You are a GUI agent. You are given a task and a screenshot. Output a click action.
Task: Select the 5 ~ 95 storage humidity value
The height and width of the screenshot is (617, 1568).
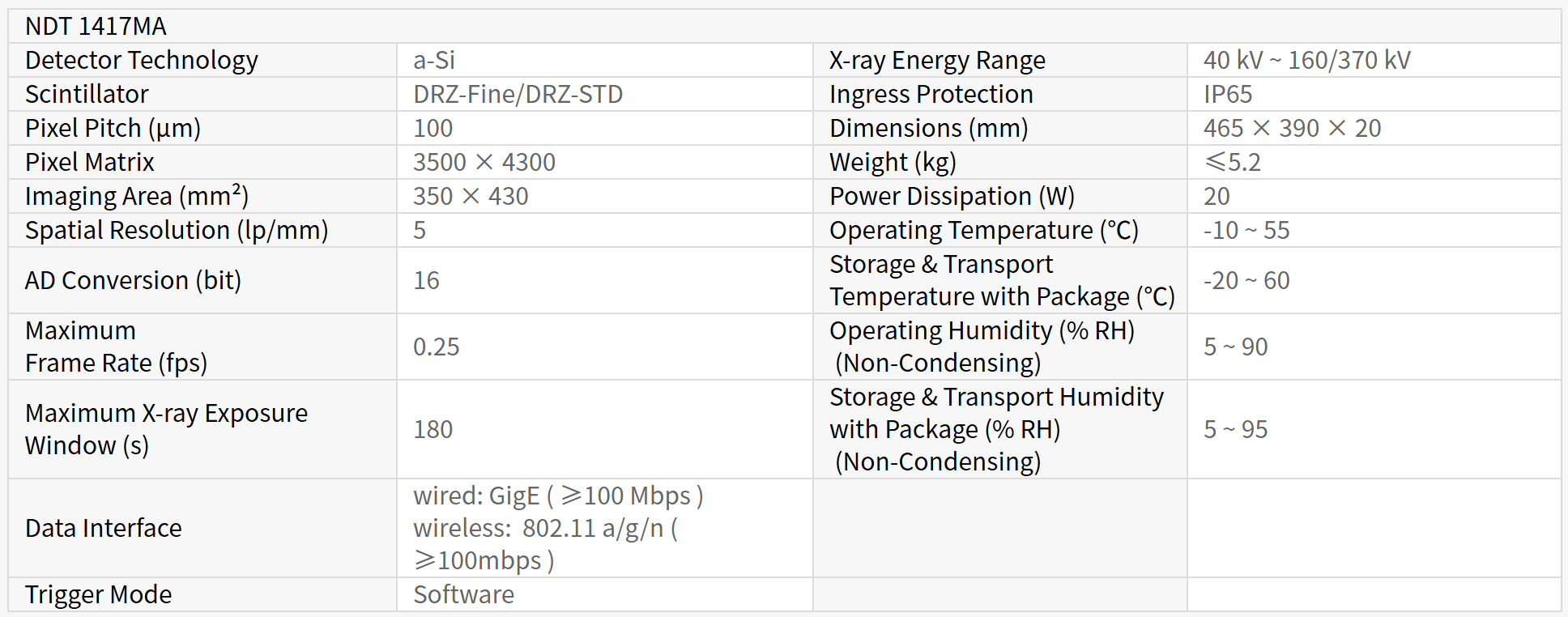[x=1235, y=429]
